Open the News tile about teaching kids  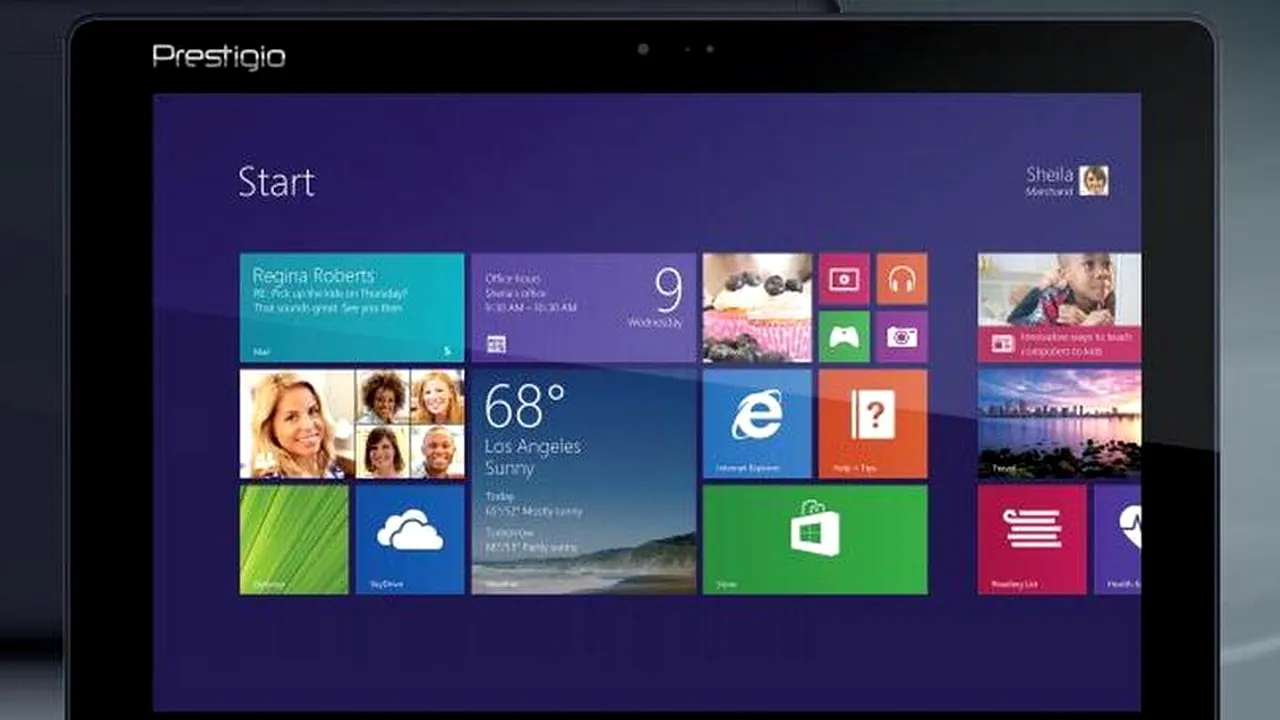coord(1059,308)
